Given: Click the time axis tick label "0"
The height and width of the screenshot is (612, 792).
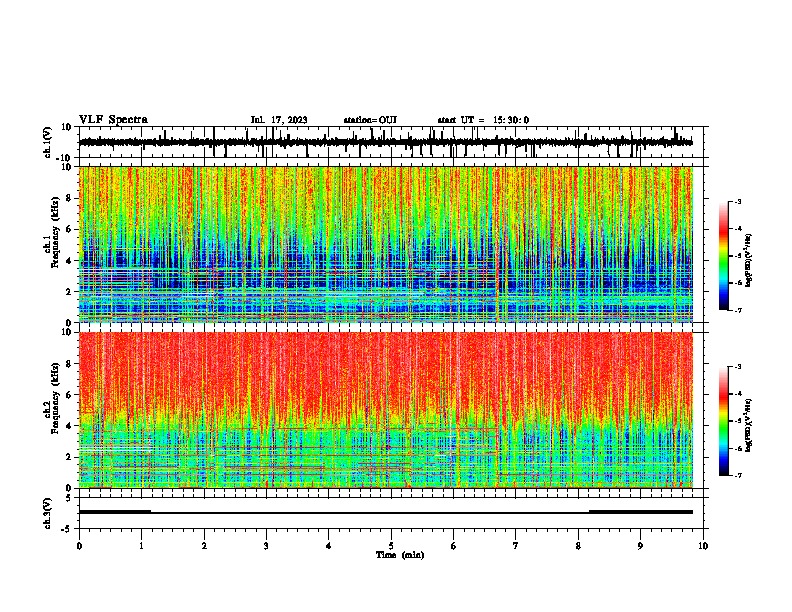Looking at the screenshot, I should pos(79,546).
